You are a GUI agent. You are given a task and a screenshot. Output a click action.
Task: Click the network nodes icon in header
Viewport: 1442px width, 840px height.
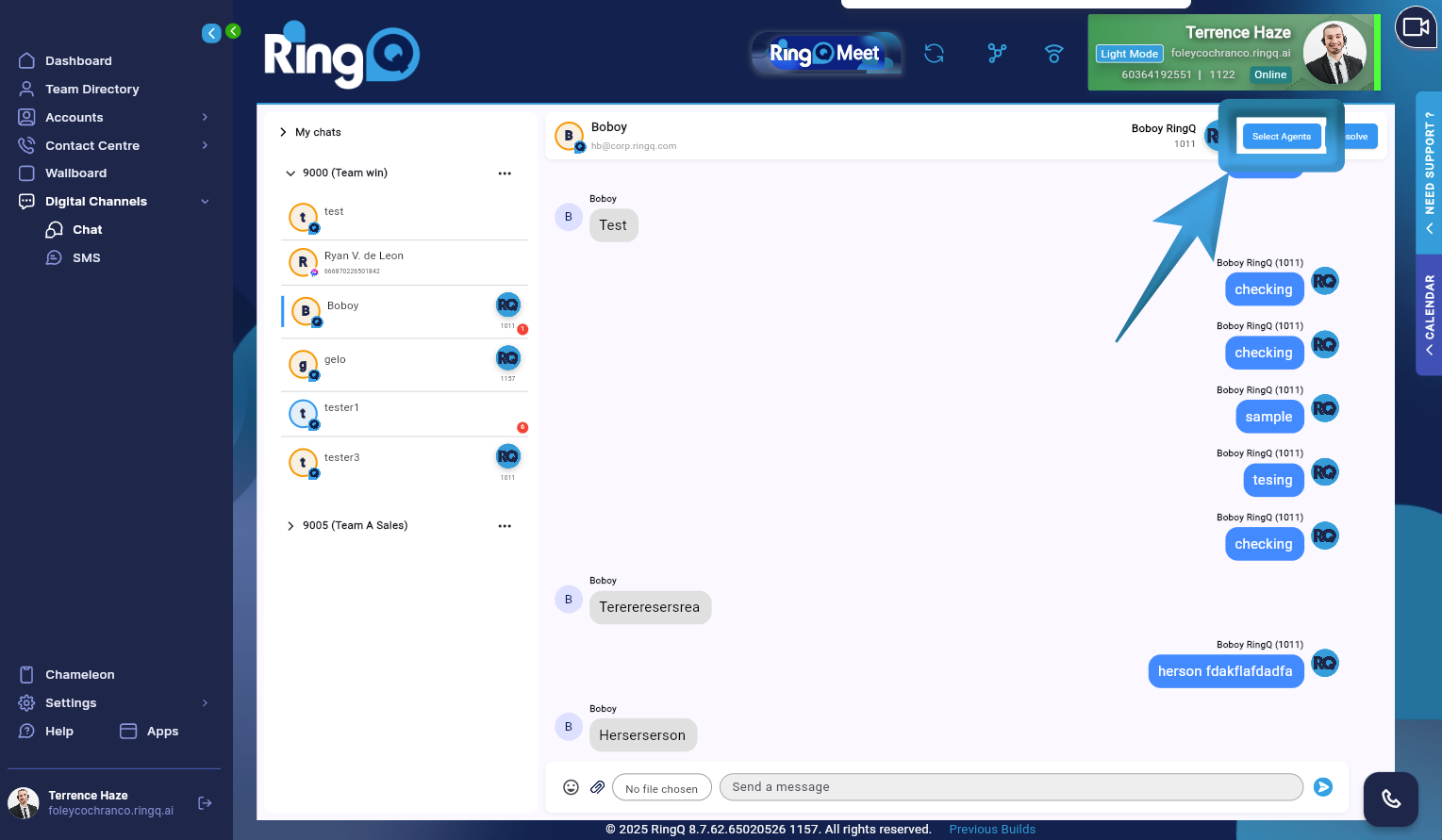pos(997,54)
